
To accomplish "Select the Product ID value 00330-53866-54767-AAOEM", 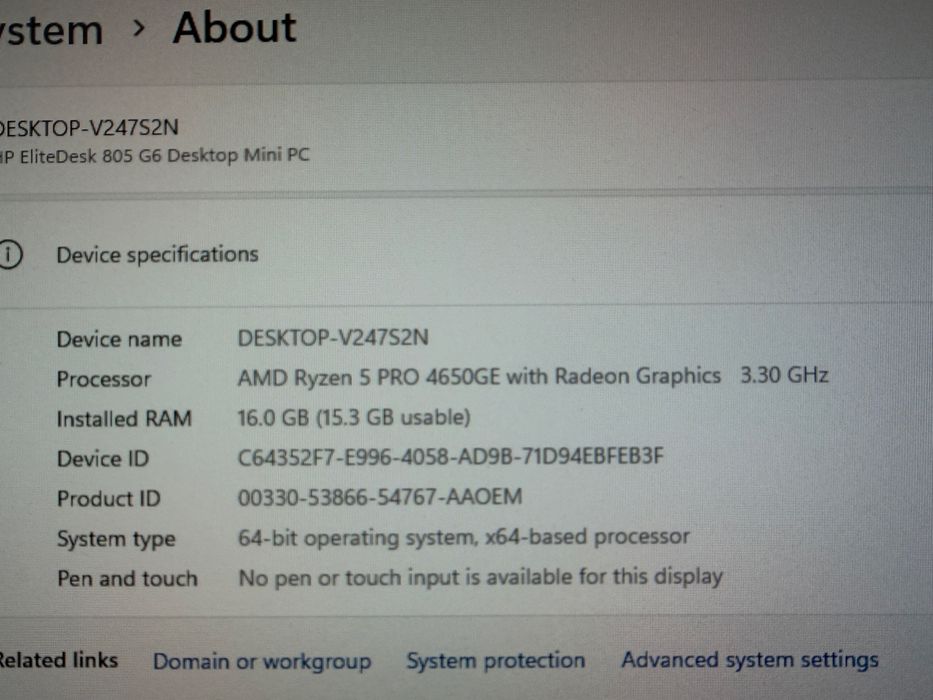I will (380, 497).
